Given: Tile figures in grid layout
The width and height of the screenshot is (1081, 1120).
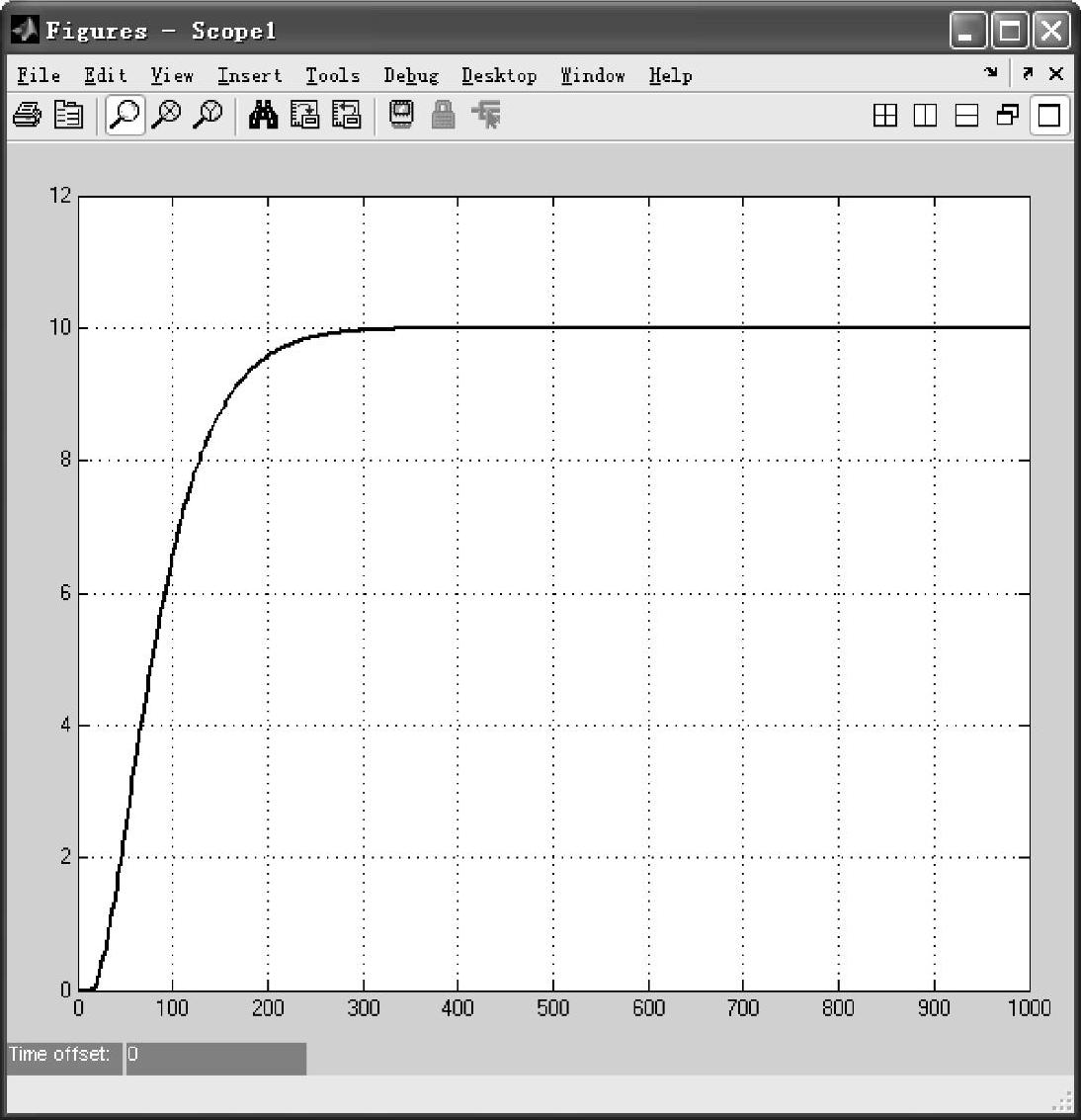Looking at the screenshot, I should pyautogui.click(x=885, y=115).
